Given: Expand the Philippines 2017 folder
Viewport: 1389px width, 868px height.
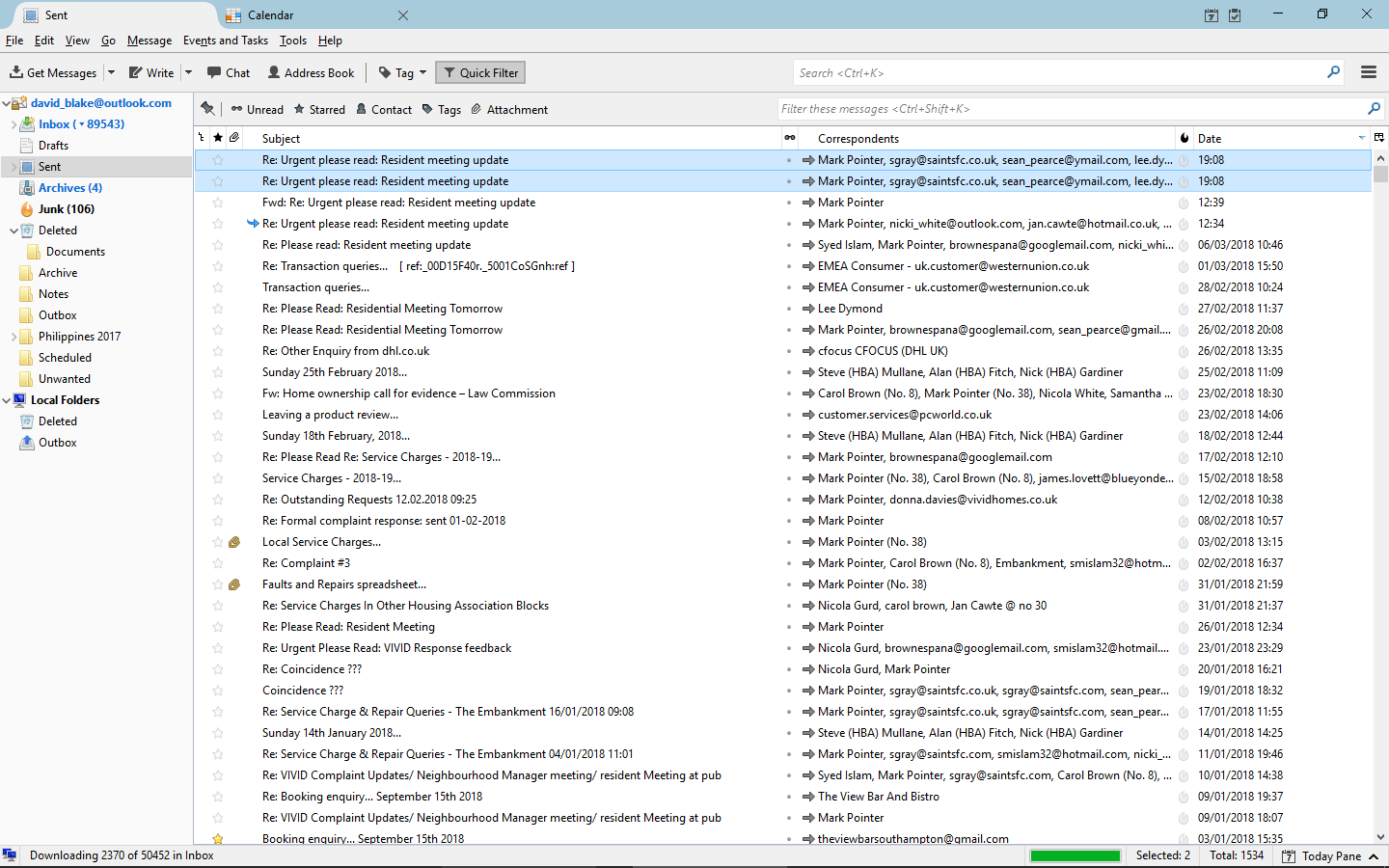Looking at the screenshot, I should [14, 337].
